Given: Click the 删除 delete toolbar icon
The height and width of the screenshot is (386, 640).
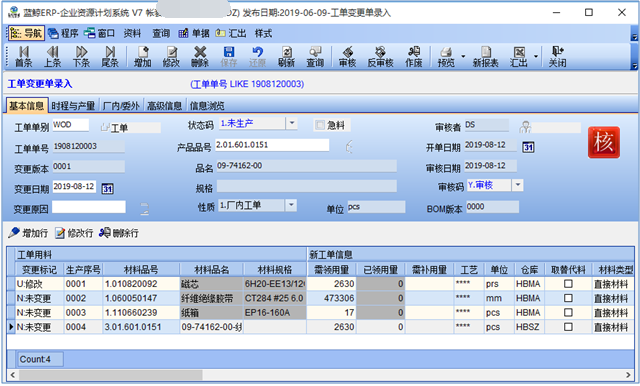Looking at the screenshot, I should (200, 56).
